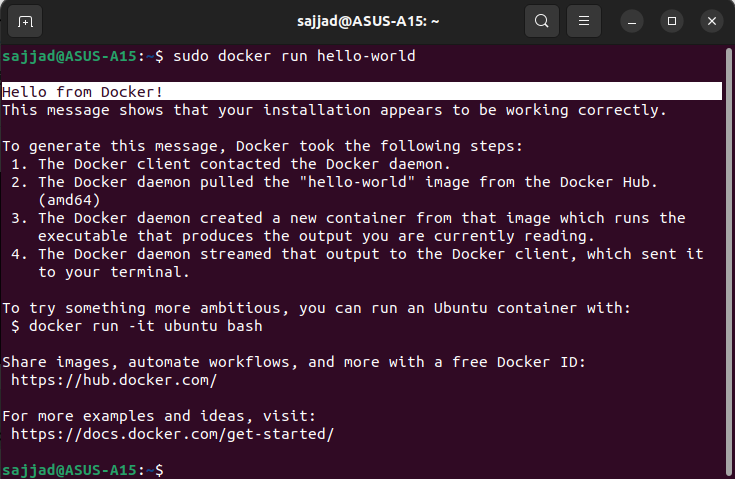Maximize the terminal window

672,22
